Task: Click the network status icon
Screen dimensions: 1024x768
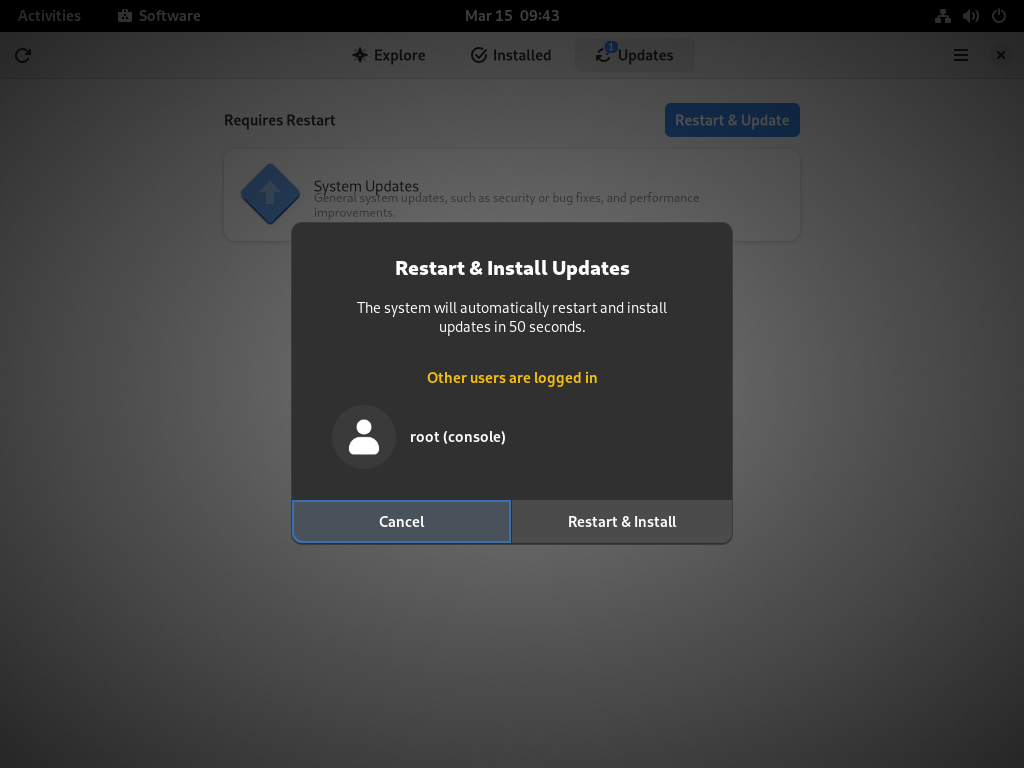Action: click(942, 16)
